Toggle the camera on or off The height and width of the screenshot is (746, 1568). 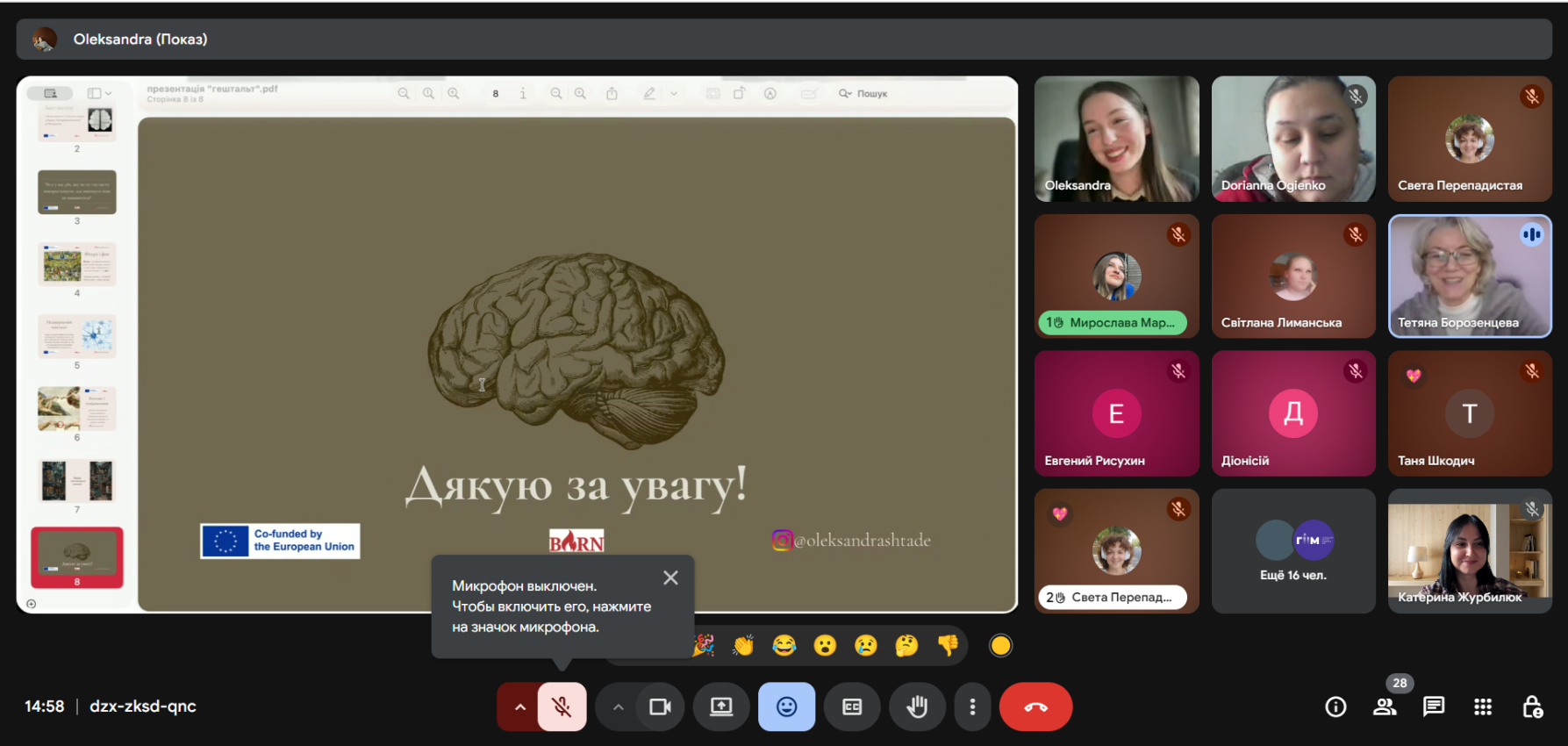660,707
